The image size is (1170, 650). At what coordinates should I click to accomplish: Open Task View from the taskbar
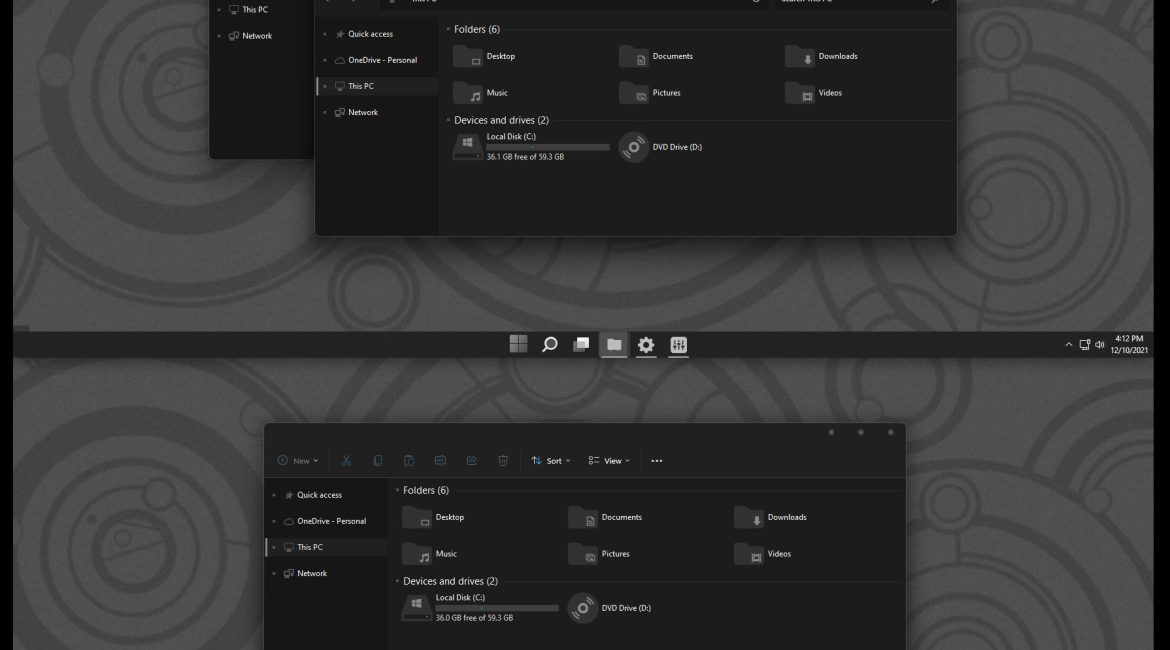click(581, 344)
